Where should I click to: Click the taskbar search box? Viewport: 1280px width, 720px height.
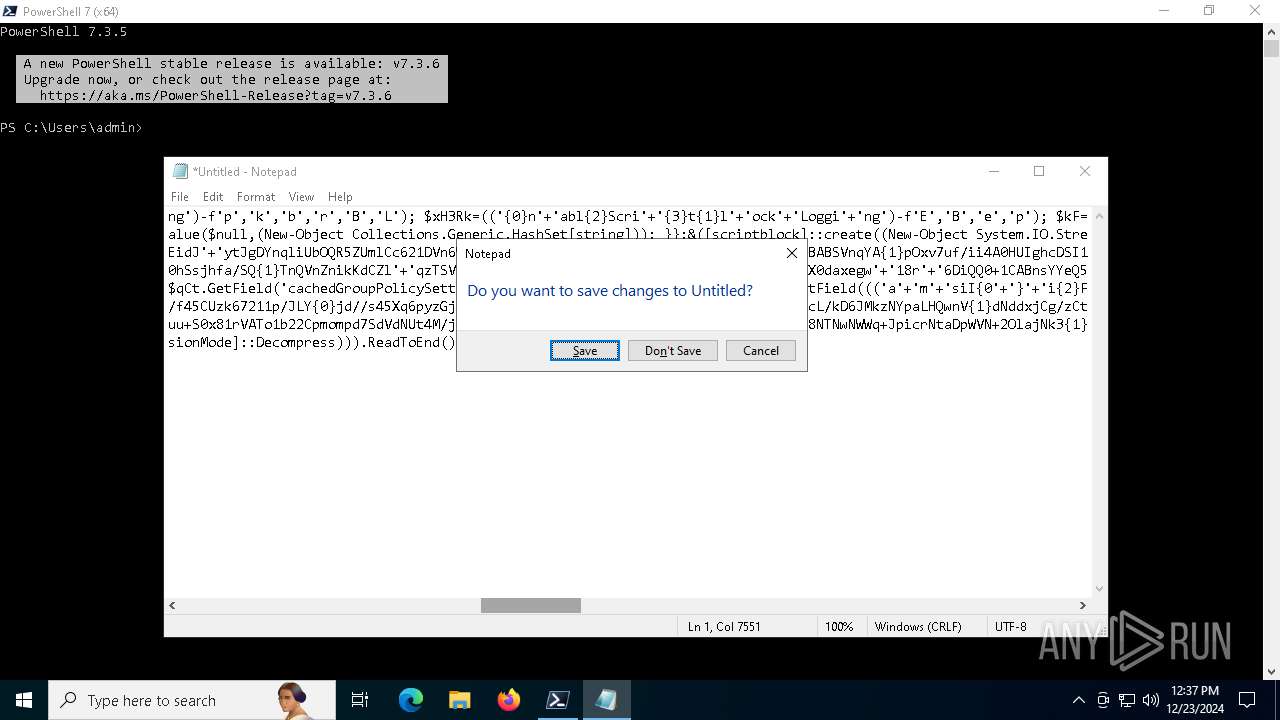click(192, 700)
